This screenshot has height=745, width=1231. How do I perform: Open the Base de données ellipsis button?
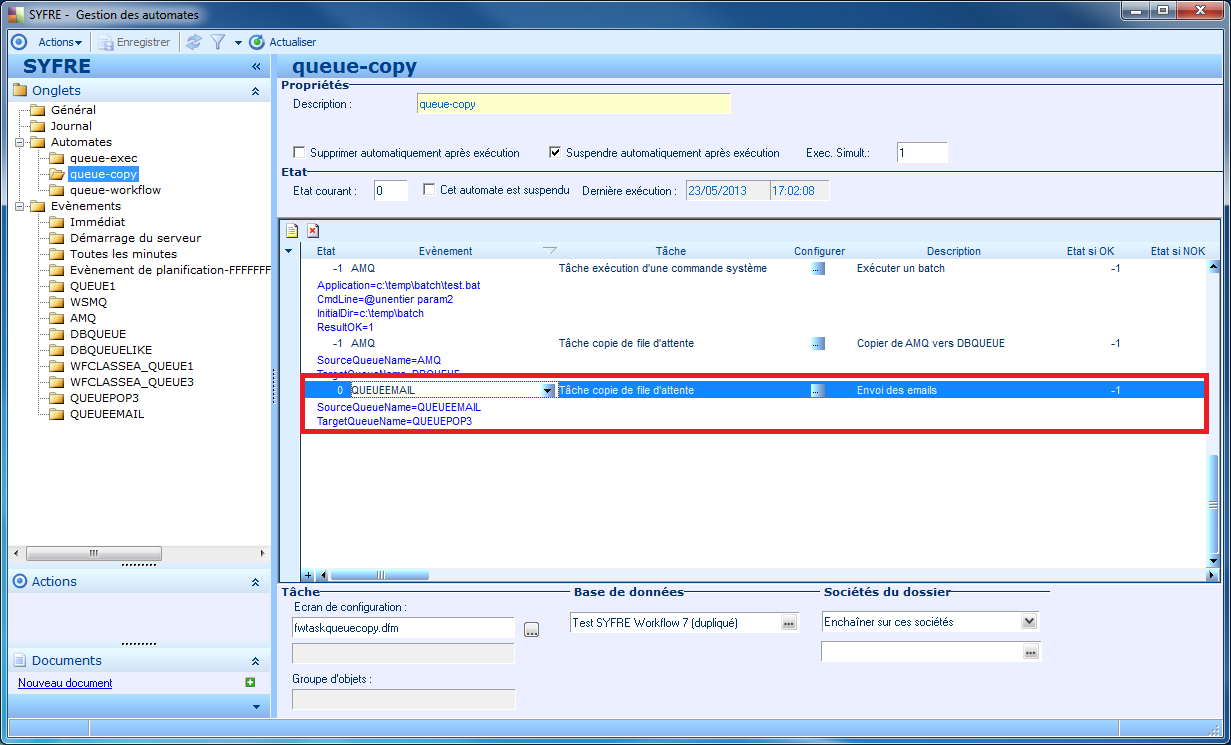click(x=789, y=623)
